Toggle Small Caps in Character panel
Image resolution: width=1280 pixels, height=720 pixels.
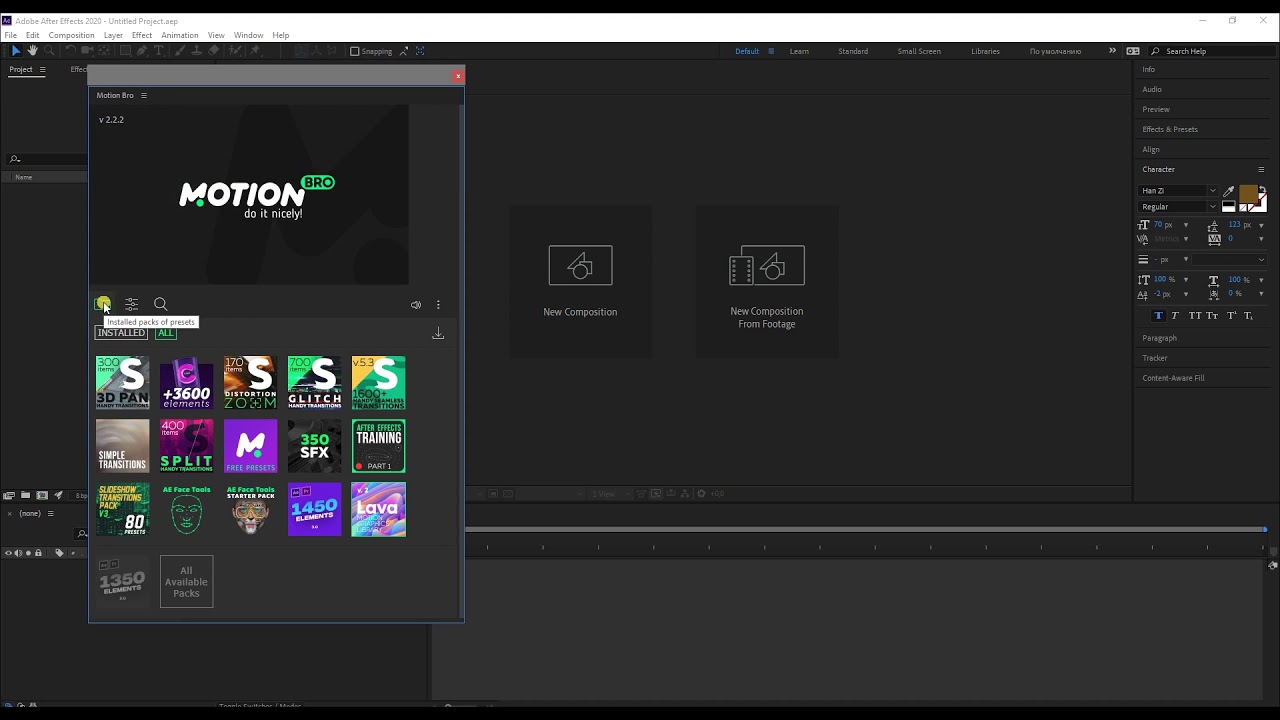(x=1212, y=316)
